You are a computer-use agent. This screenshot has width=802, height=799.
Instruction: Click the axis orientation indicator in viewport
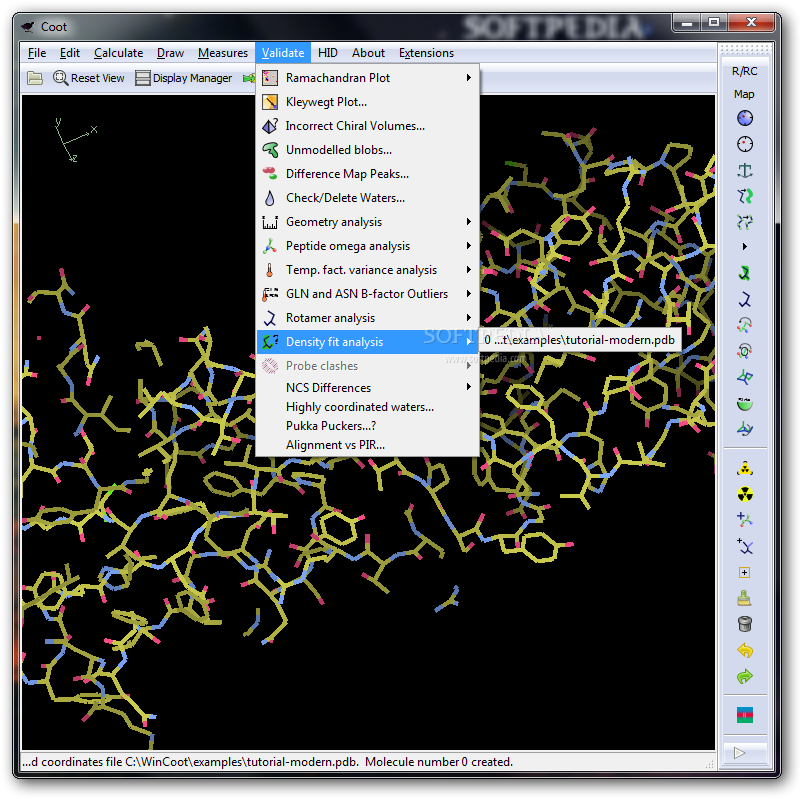(75, 140)
